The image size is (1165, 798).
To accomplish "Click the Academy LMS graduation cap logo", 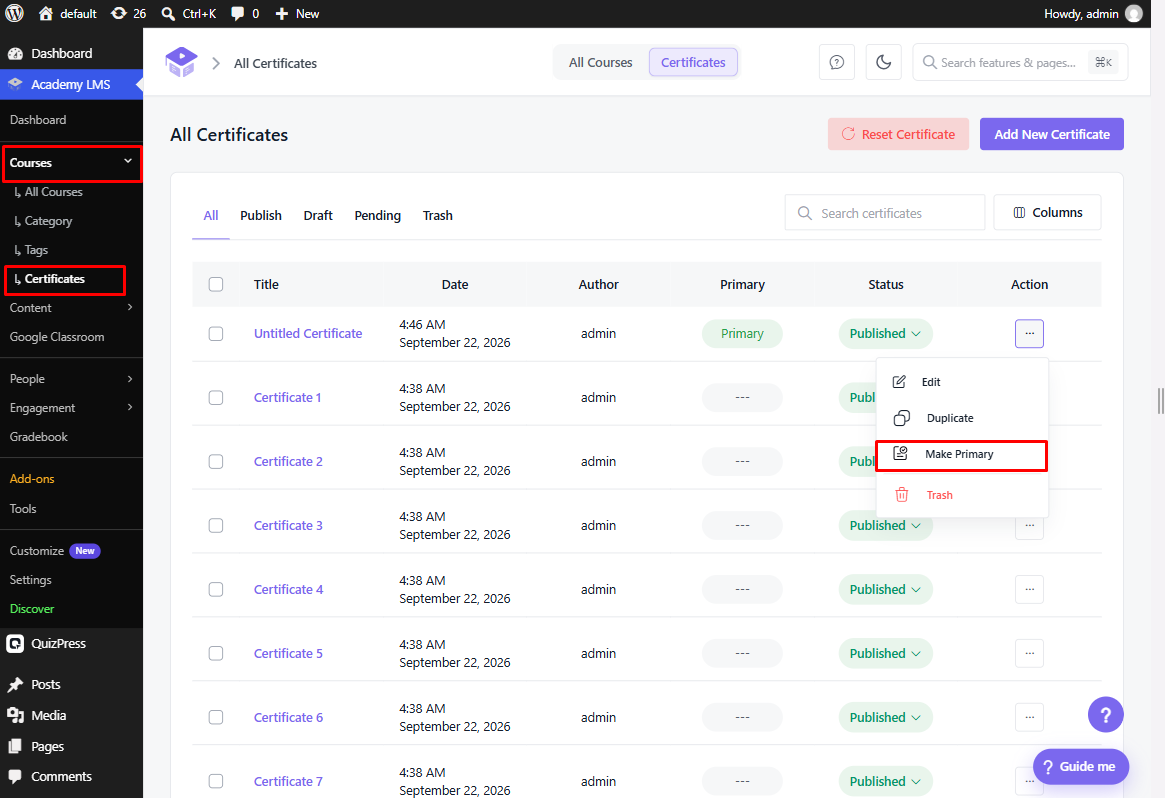I will click(x=181, y=62).
